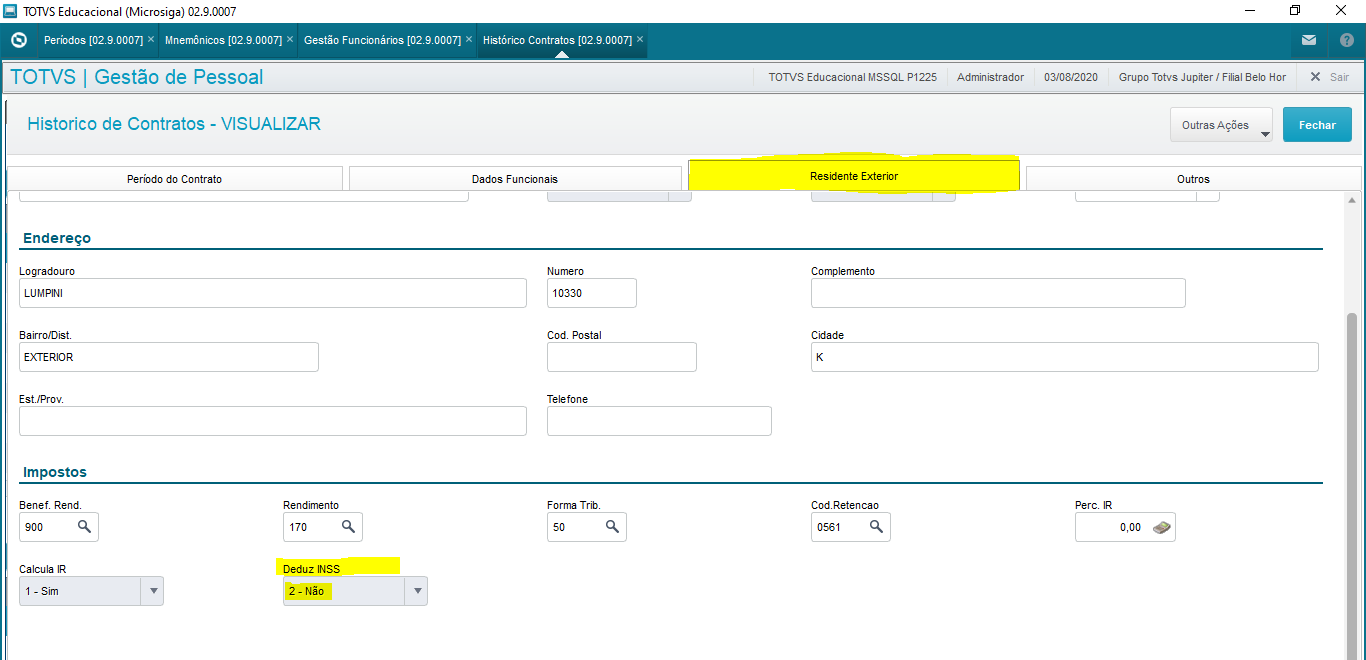This screenshot has width=1366, height=660.
Task: Switch to Gestão Funcionários tab
Action: point(382,40)
